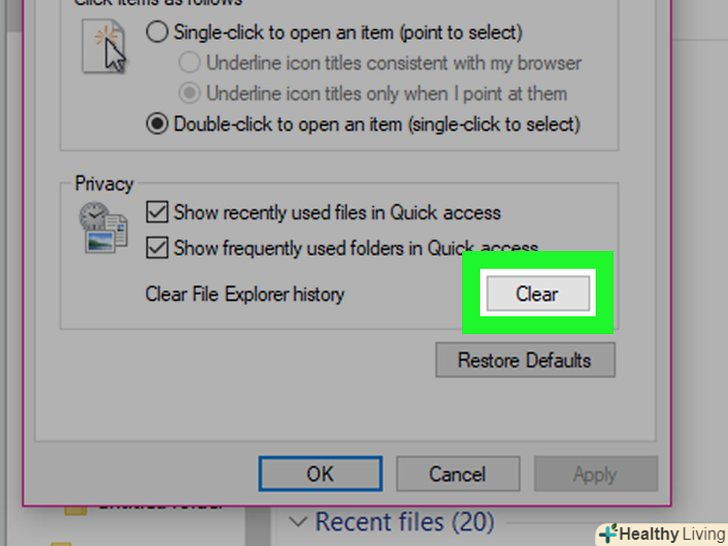This screenshot has height=546, width=728.
Task: Click the Recent files (20) group header
Action: pos(404,521)
